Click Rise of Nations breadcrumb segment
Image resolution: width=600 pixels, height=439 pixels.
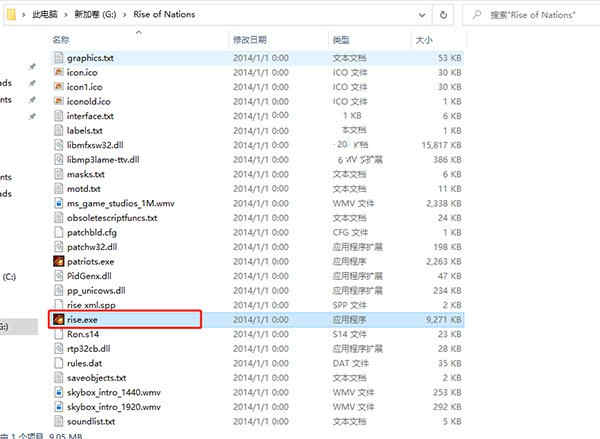tap(164, 15)
